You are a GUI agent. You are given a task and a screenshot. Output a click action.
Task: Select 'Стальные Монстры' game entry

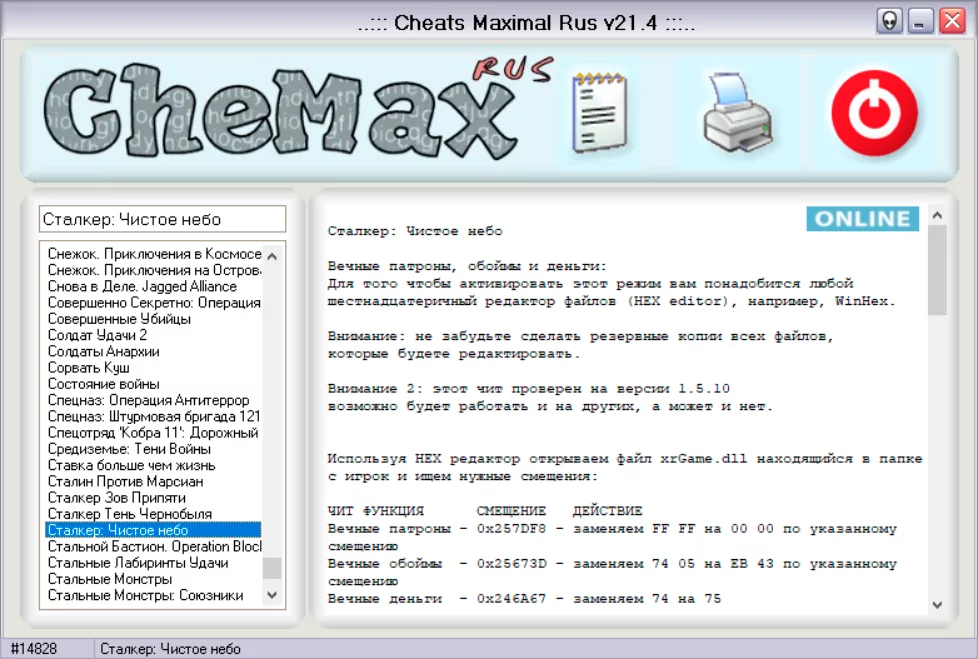(x=154, y=579)
